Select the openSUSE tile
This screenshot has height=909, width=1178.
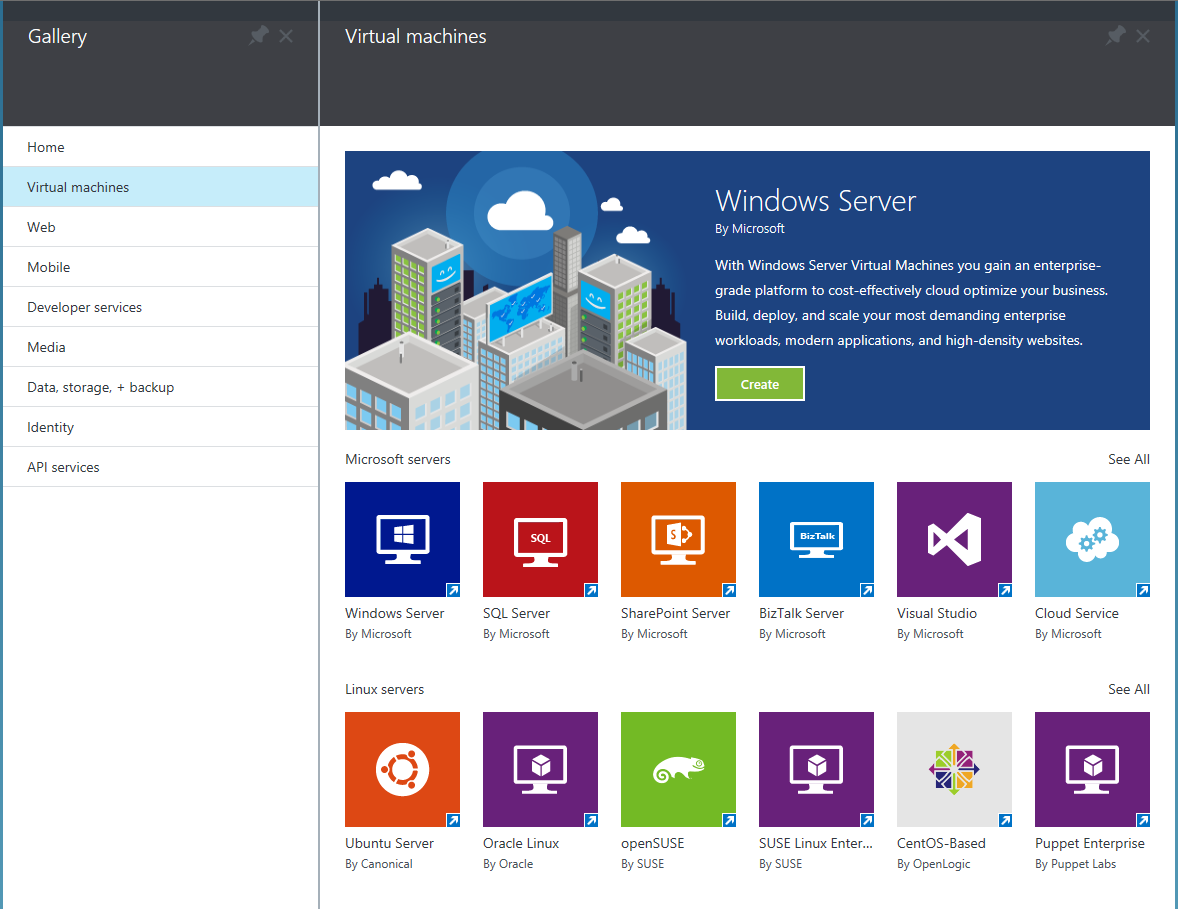(678, 769)
